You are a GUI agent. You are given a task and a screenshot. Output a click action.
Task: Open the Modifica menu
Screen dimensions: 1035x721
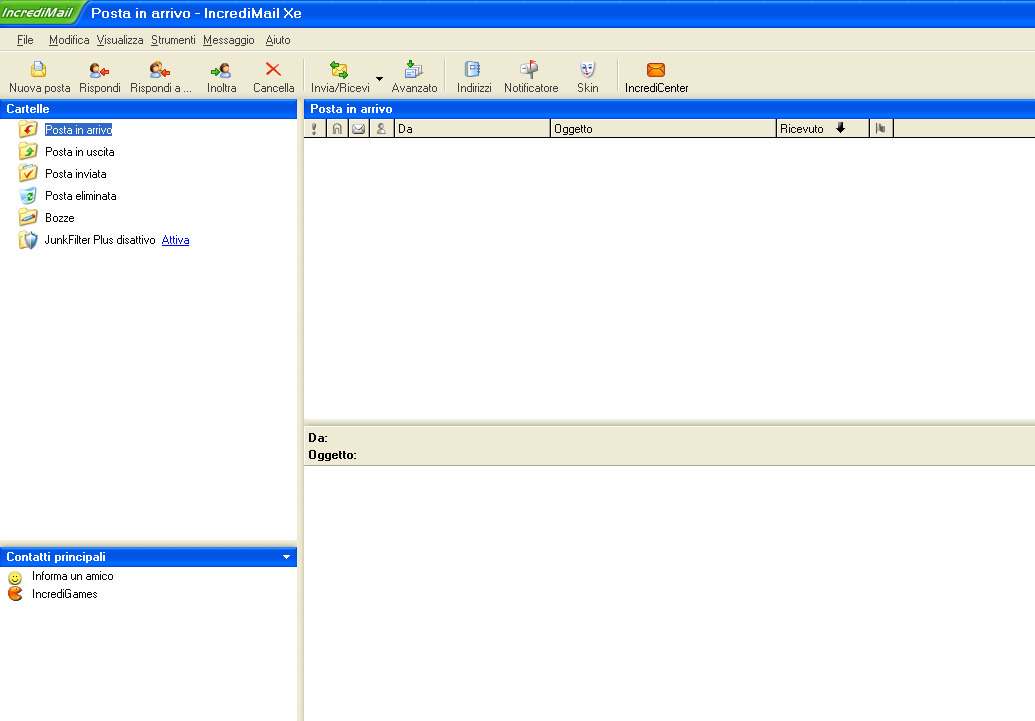(69, 40)
